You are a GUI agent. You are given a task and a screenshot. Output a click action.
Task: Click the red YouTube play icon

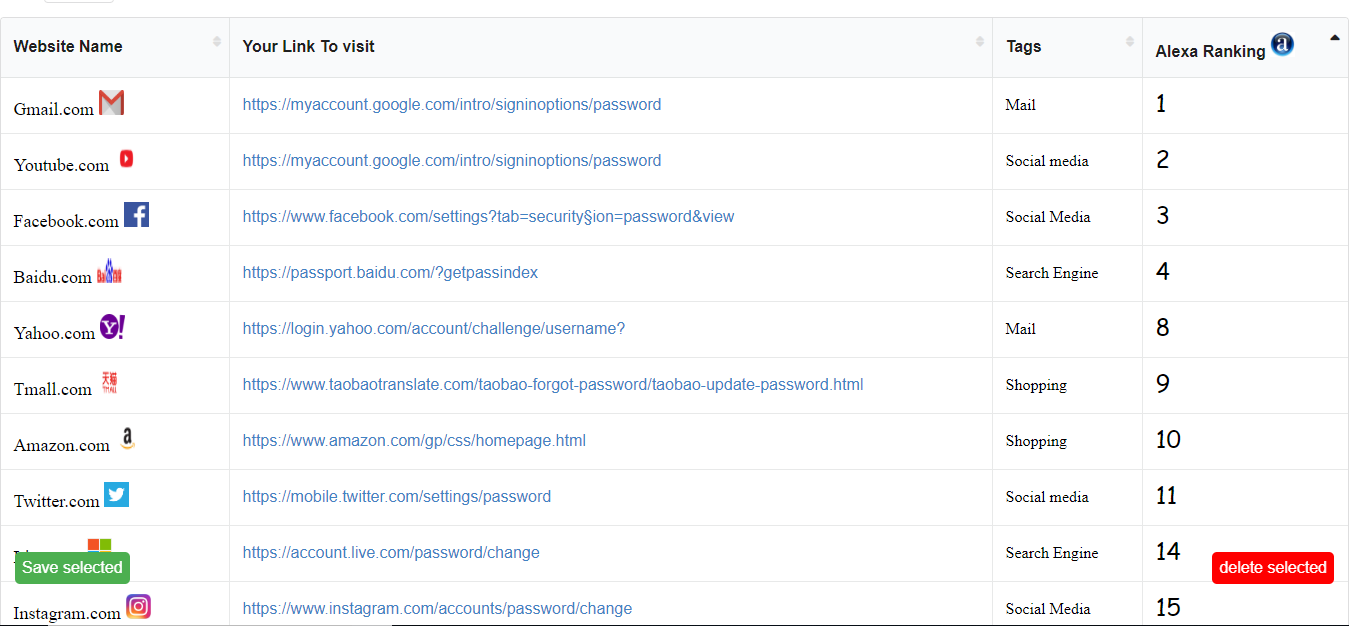[127, 158]
